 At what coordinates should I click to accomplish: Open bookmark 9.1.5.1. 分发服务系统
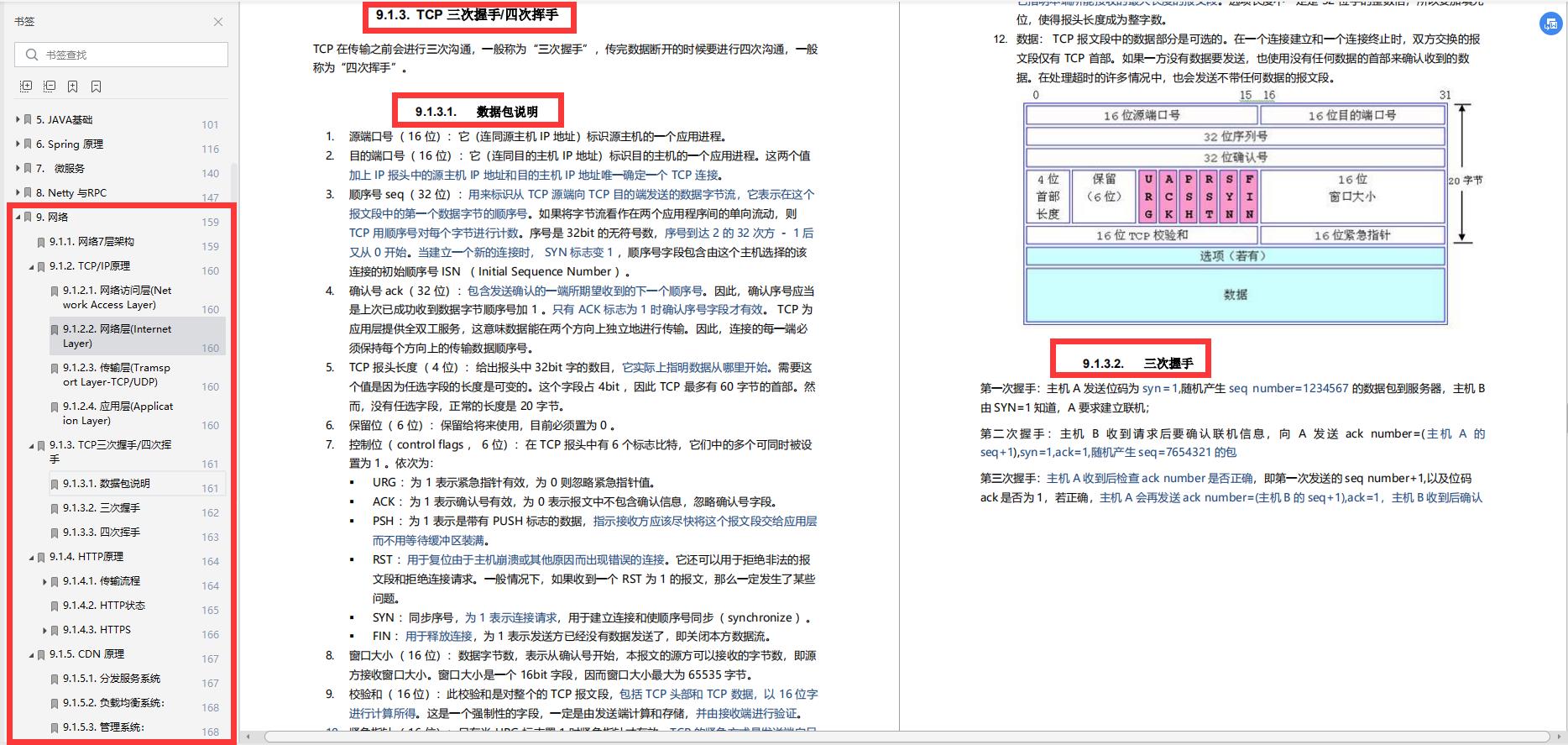pyautogui.click(x=112, y=678)
